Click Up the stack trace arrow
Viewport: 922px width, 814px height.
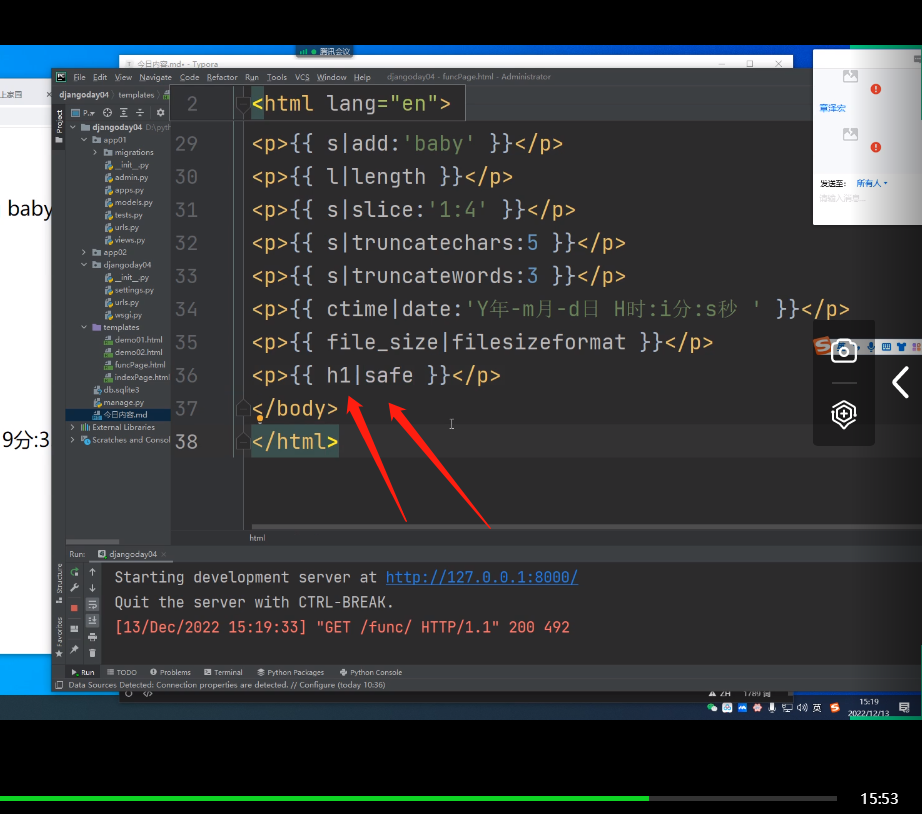coord(92,572)
